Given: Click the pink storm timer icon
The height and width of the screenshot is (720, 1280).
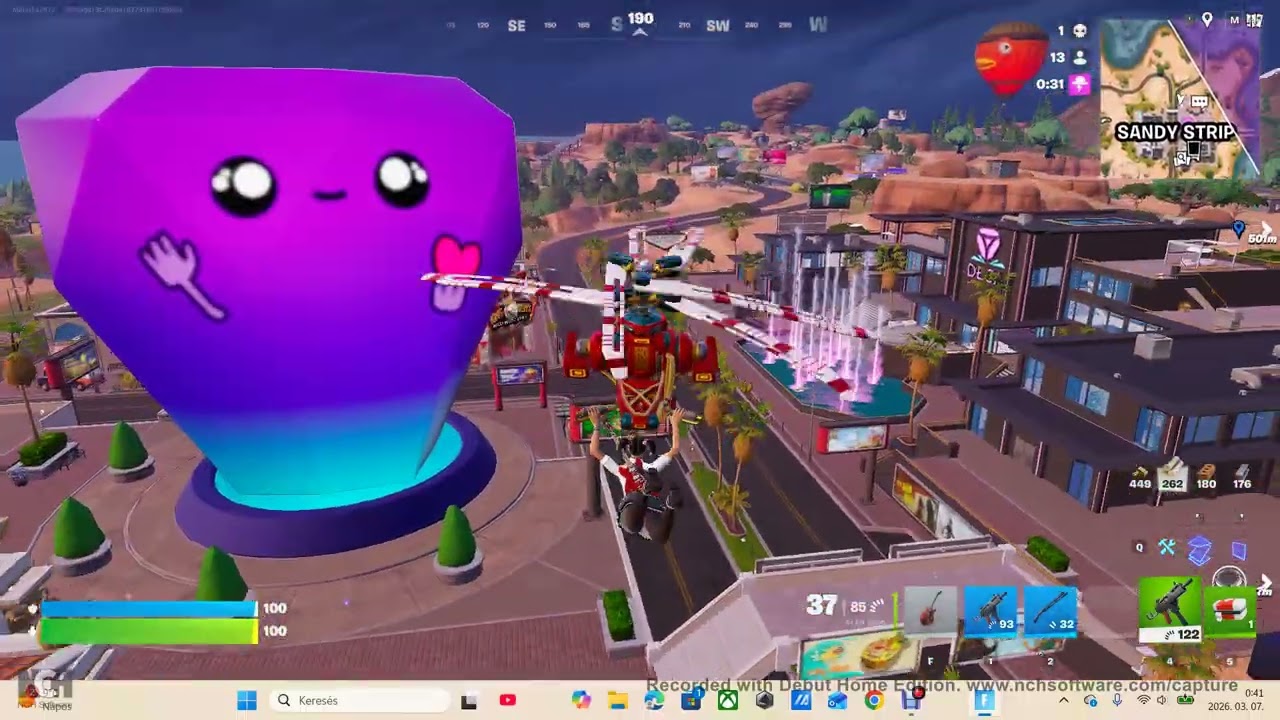Looking at the screenshot, I should coord(1080,84).
